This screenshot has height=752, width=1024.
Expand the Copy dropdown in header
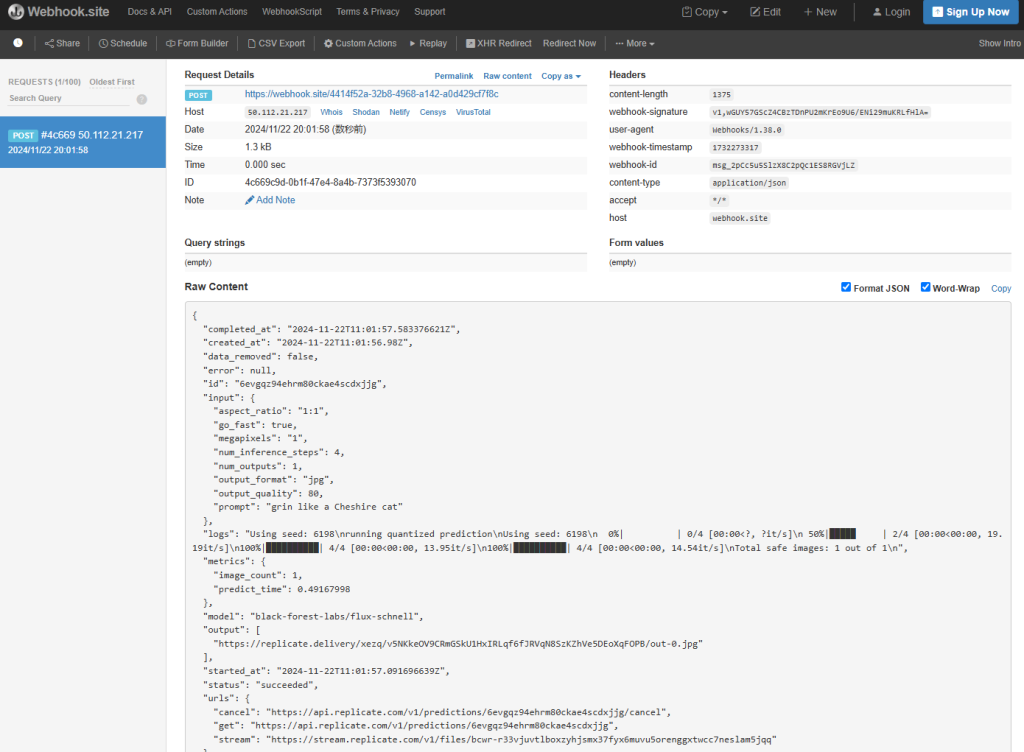[705, 12]
